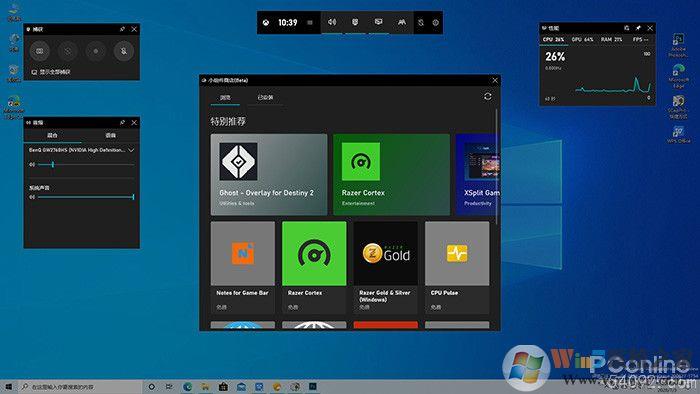The height and width of the screenshot is (394, 700).
Task: Click the show all captures link
Action: 51,72
